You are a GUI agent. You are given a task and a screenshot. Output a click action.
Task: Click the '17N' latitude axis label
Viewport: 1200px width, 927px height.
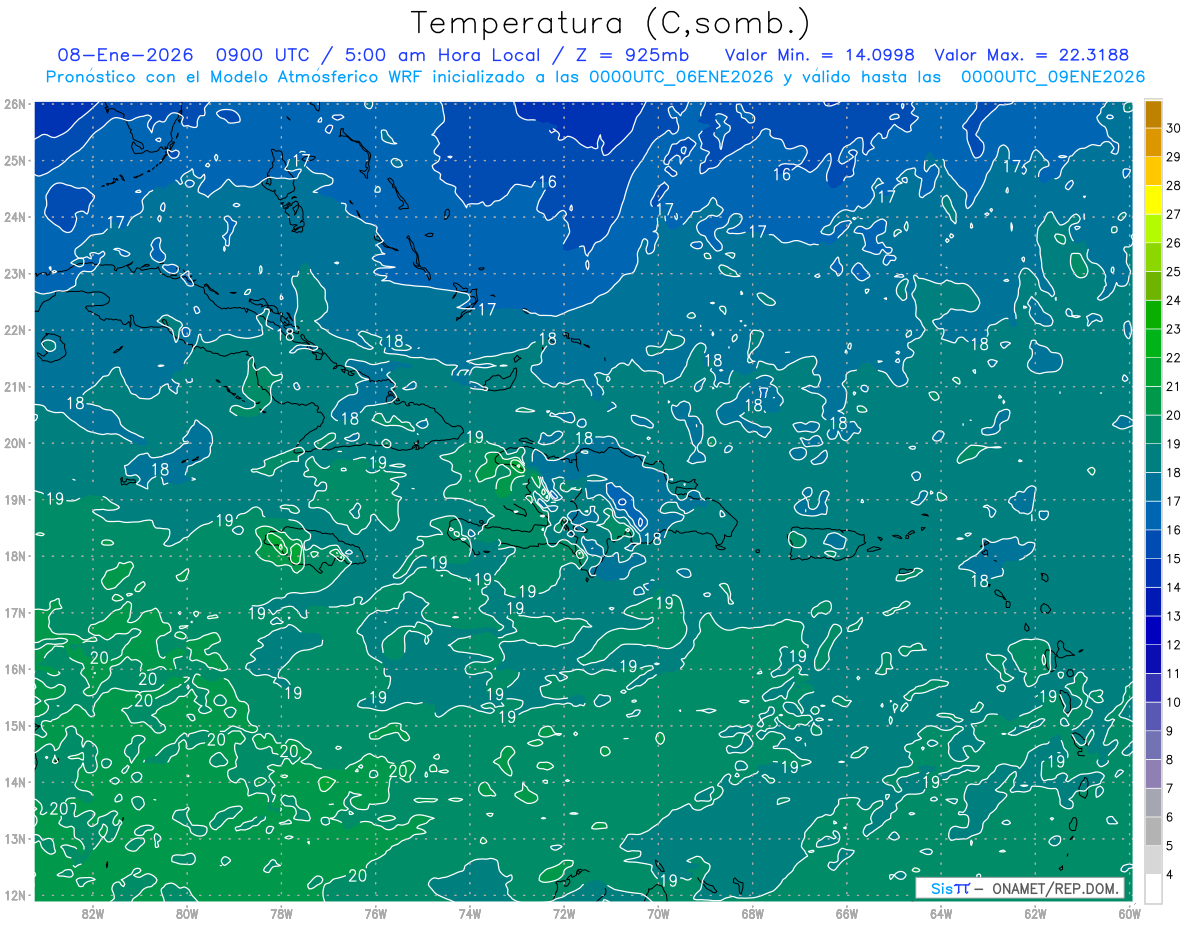pos(14,612)
